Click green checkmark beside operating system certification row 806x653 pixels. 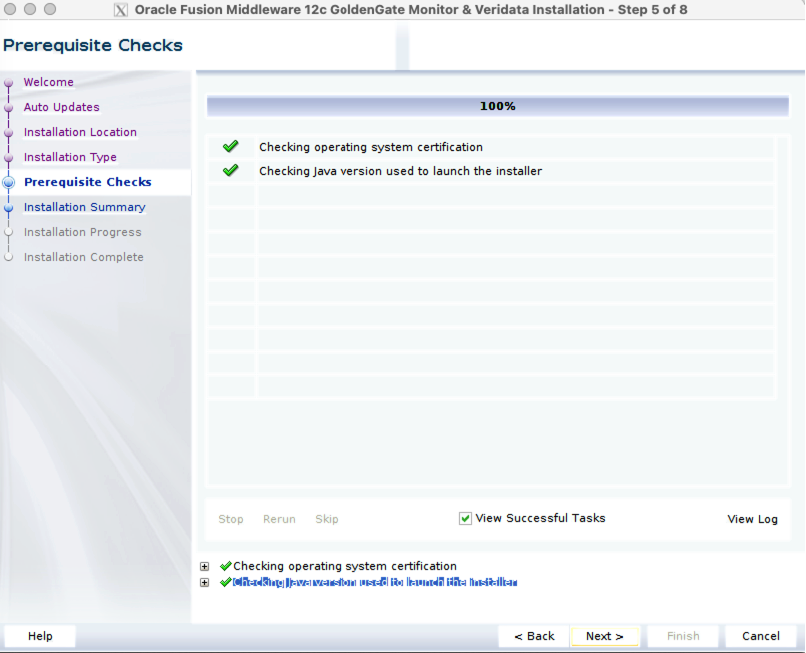click(231, 147)
